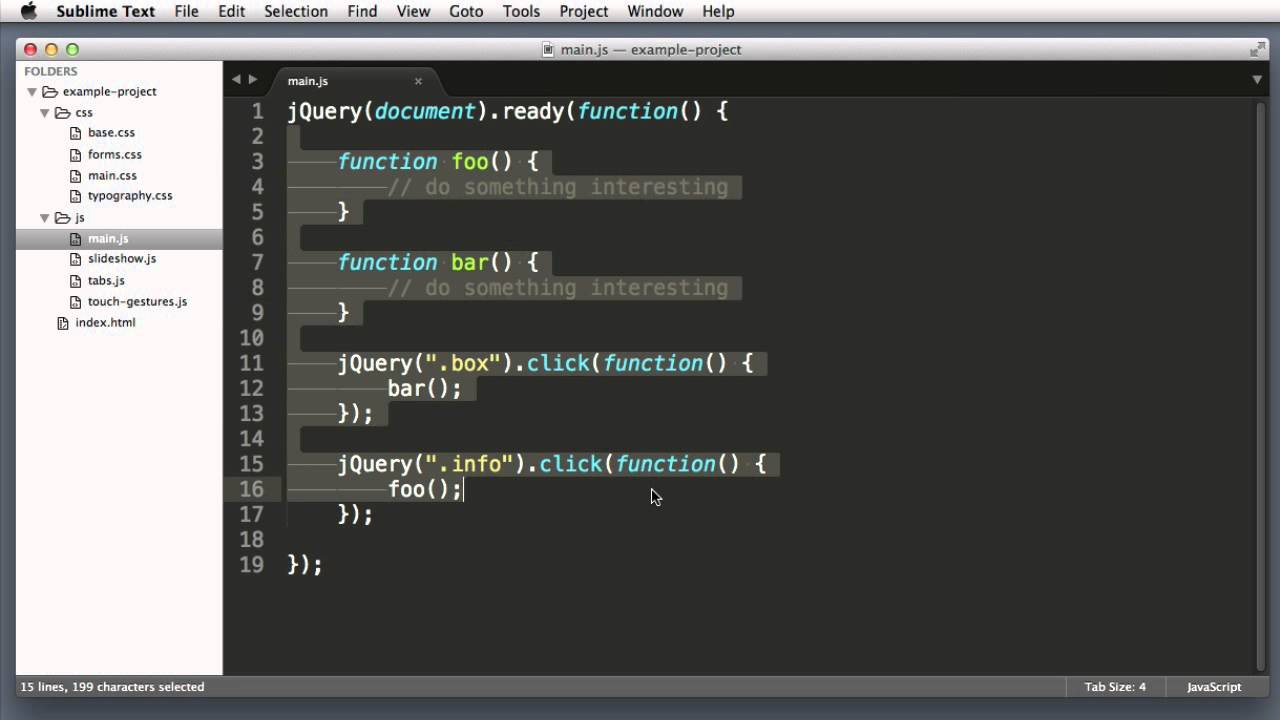Click line number 19 in gutter
This screenshot has width=1280, height=720.
click(252, 565)
